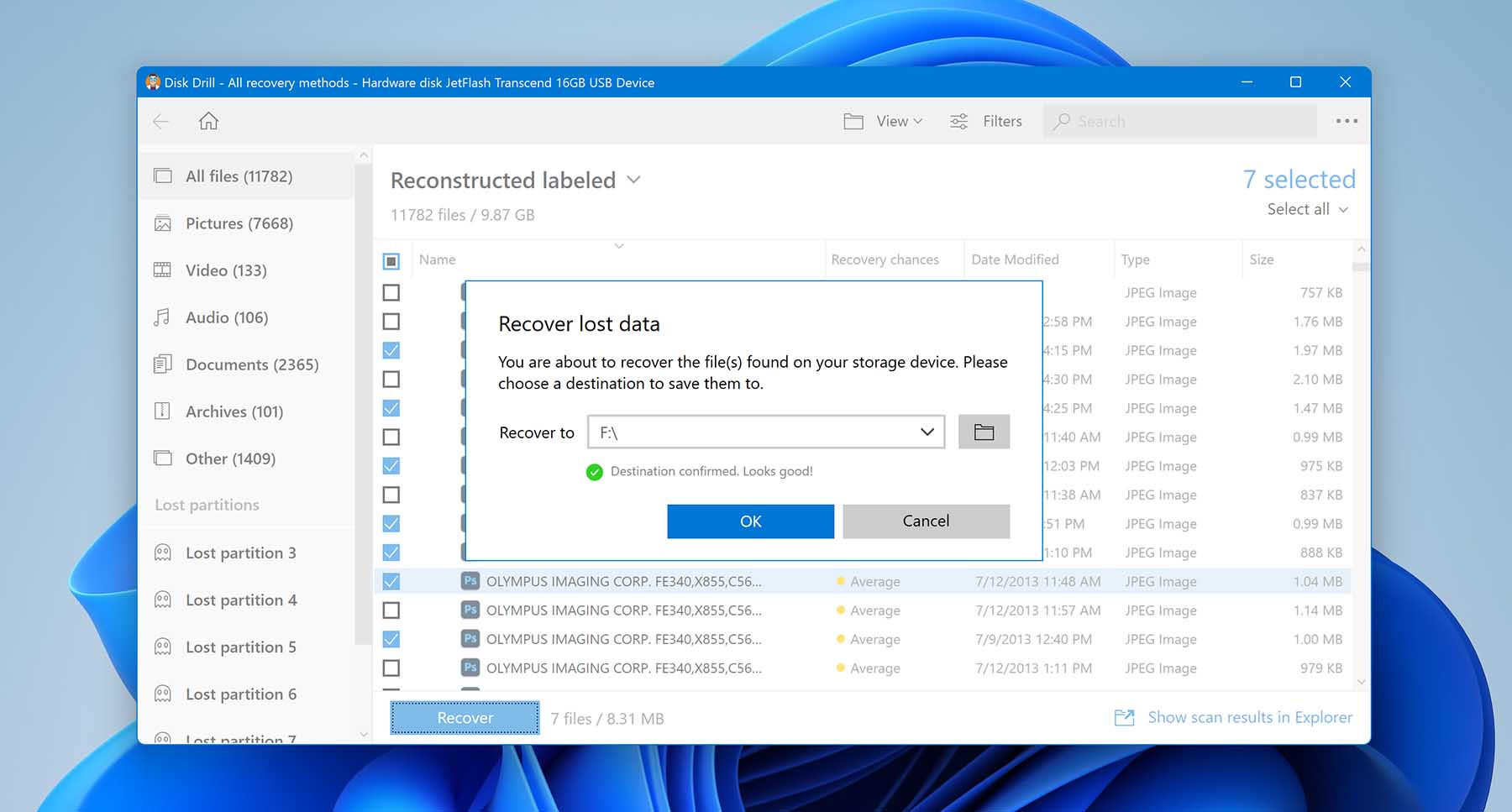Click the 7 selected link
The height and width of the screenshot is (812, 1512).
click(1299, 179)
